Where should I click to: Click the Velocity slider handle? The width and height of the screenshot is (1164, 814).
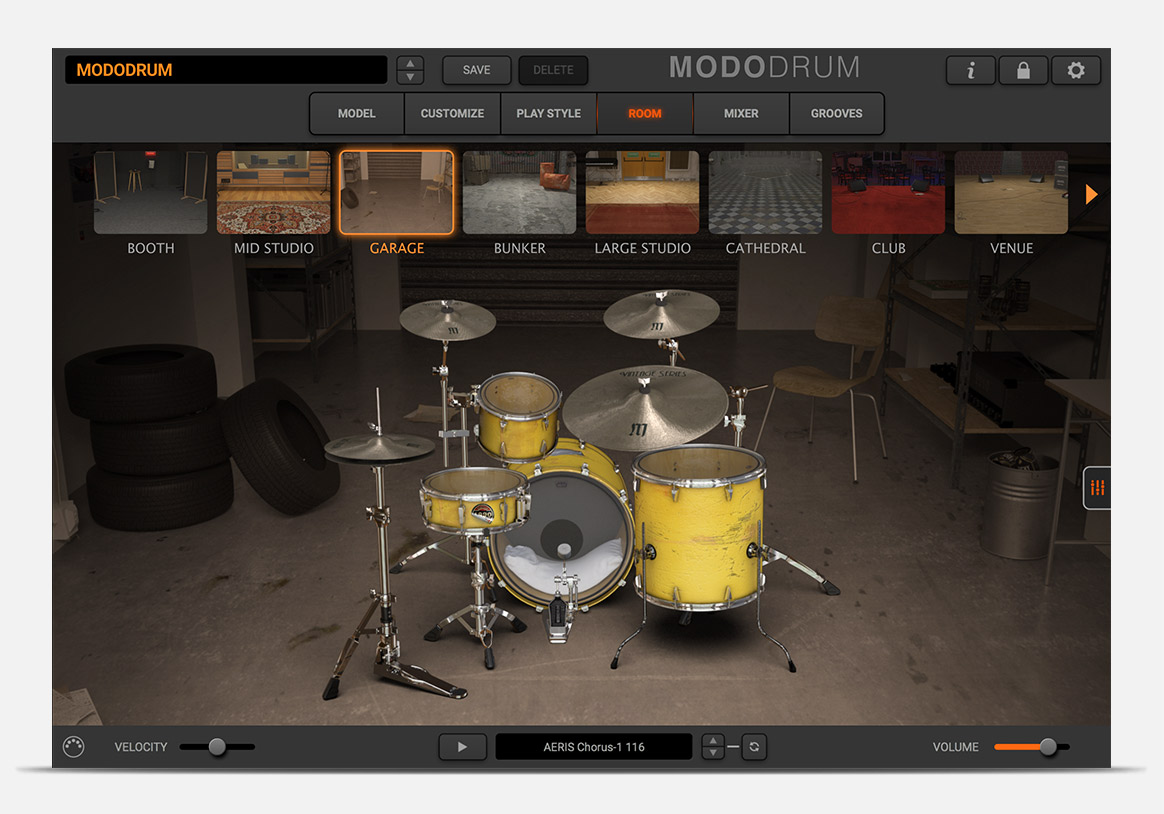[x=217, y=746]
